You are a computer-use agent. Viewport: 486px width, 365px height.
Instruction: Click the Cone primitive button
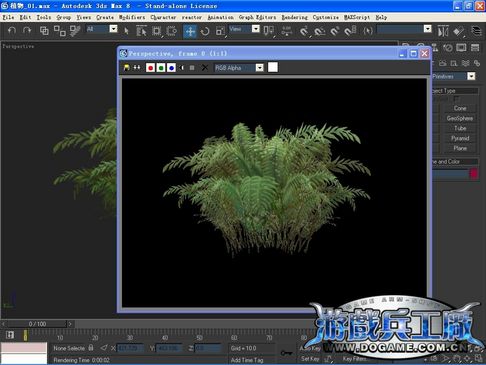coord(460,108)
